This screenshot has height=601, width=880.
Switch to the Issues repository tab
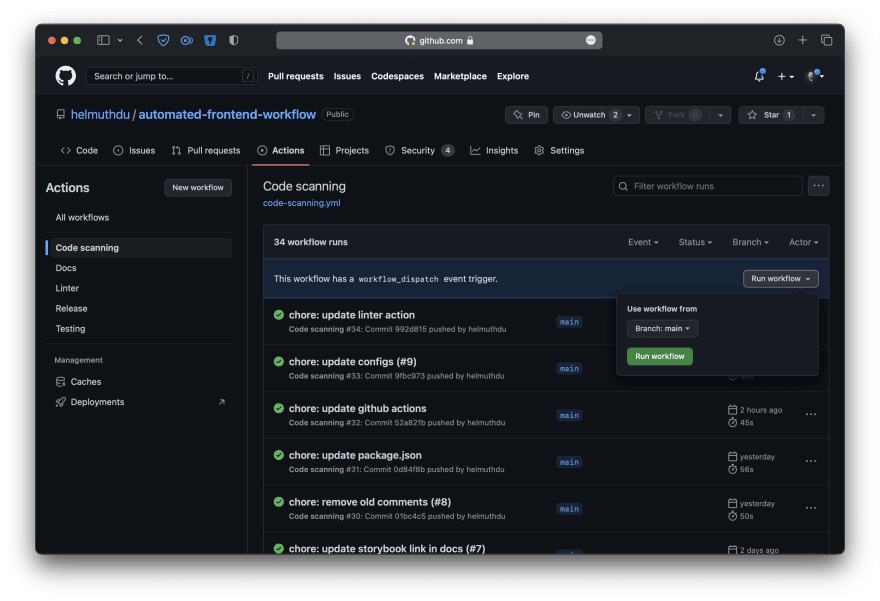(x=134, y=150)
